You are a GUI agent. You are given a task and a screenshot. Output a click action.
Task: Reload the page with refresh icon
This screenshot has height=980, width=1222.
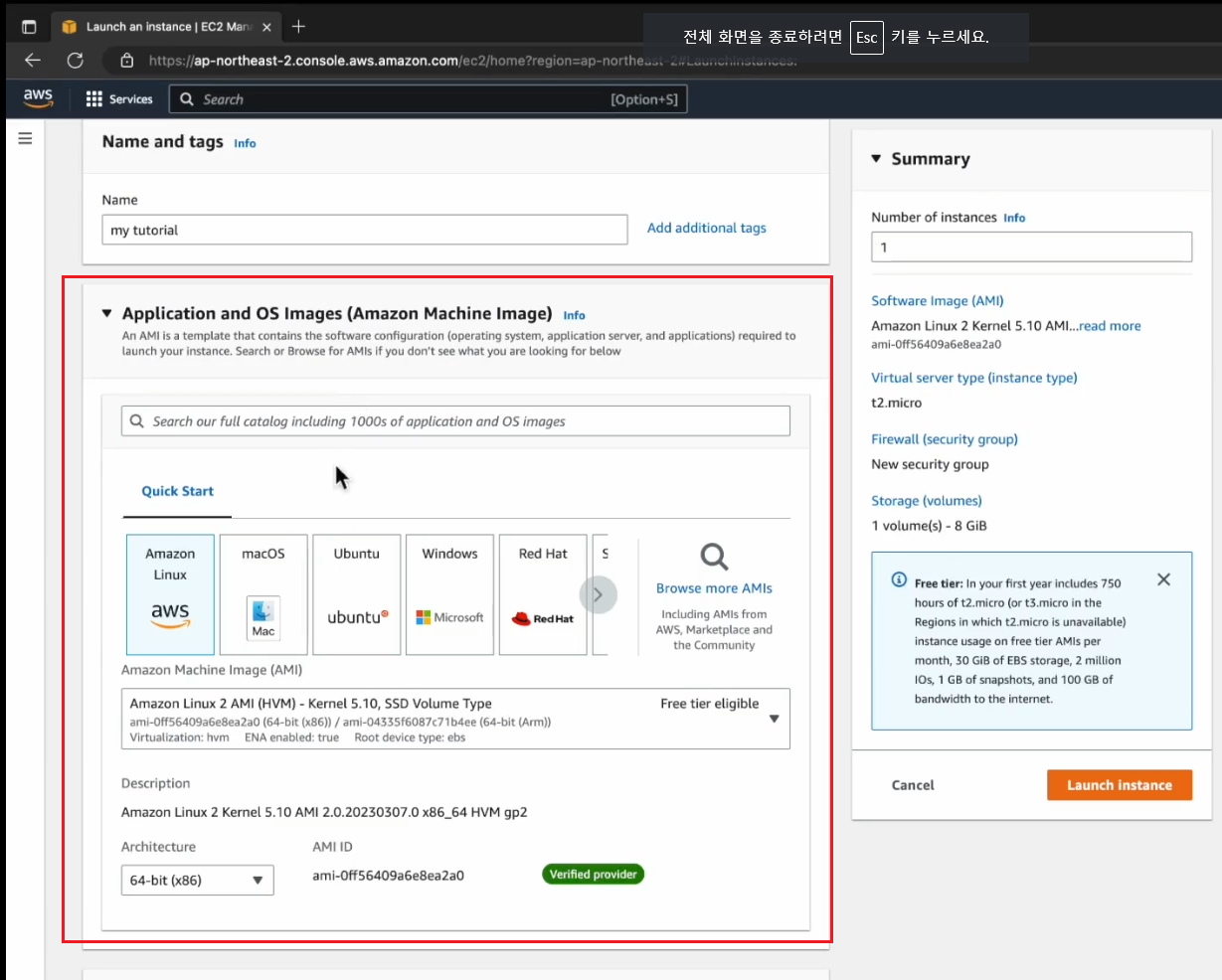(x=75, y=61)
